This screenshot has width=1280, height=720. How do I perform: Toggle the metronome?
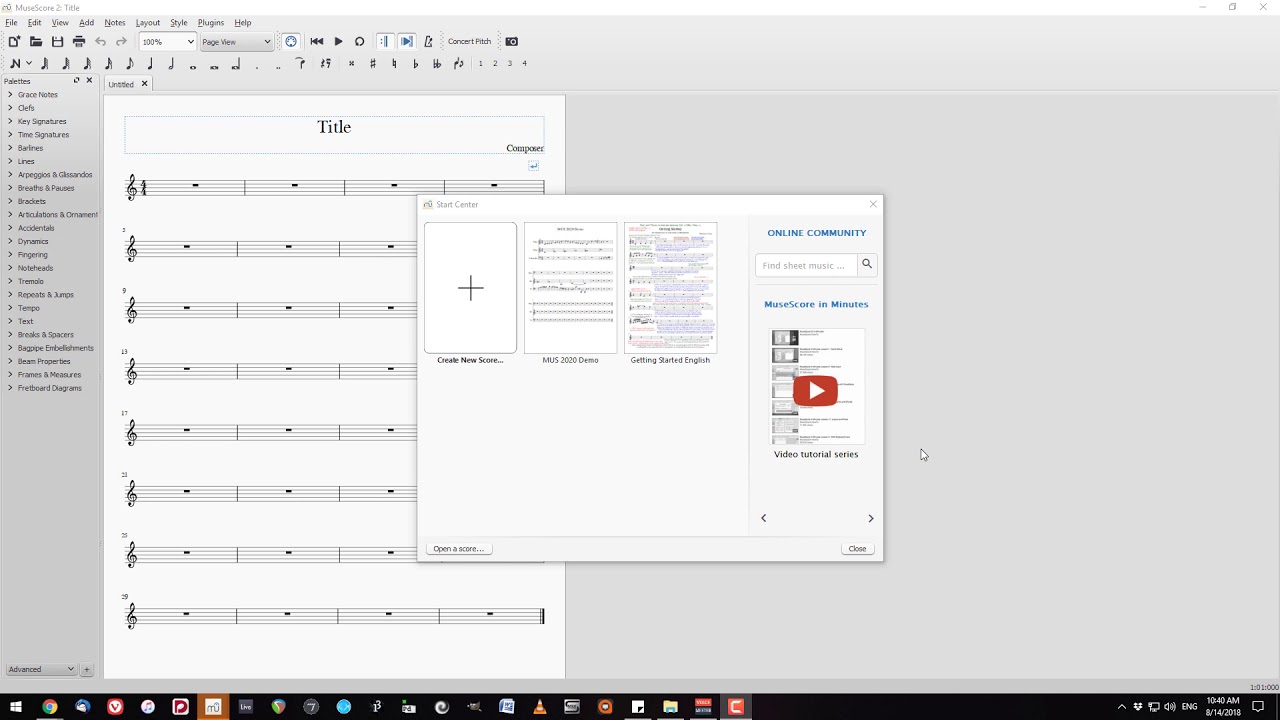tap(428, 42)
